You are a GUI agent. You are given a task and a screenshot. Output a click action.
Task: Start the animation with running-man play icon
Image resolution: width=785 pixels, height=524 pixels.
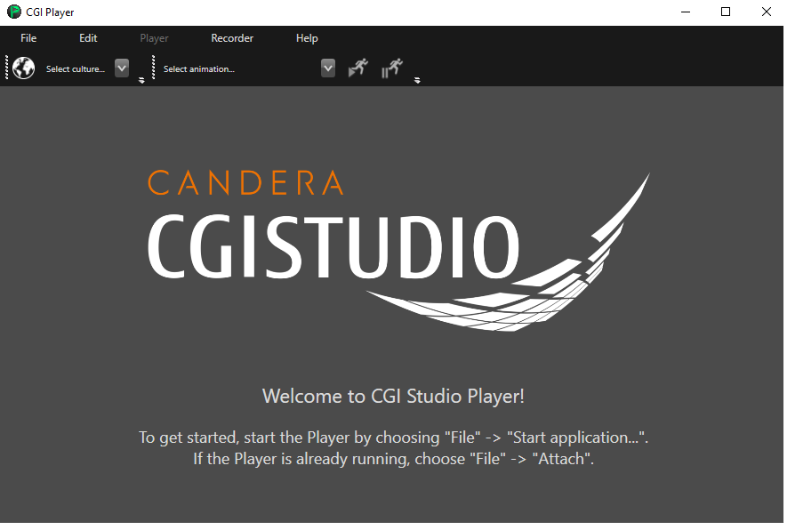tap(358, 68)
